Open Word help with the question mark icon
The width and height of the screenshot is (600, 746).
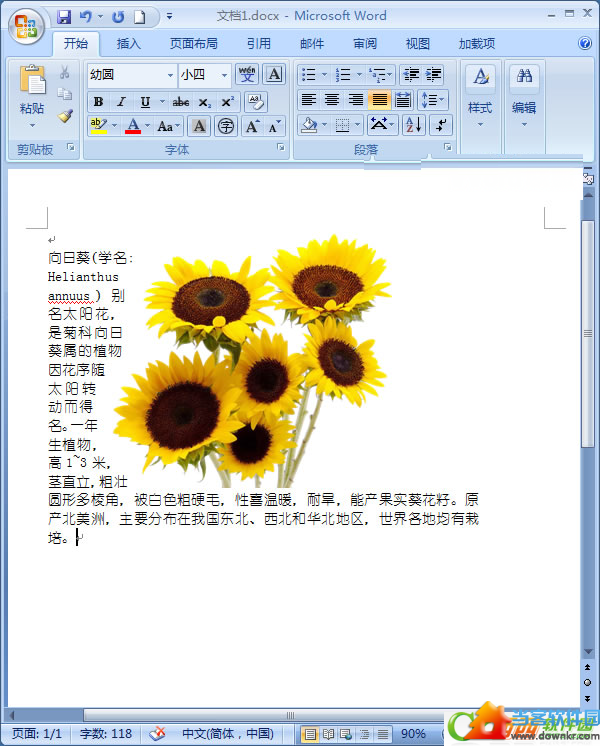tap(585, 44)
